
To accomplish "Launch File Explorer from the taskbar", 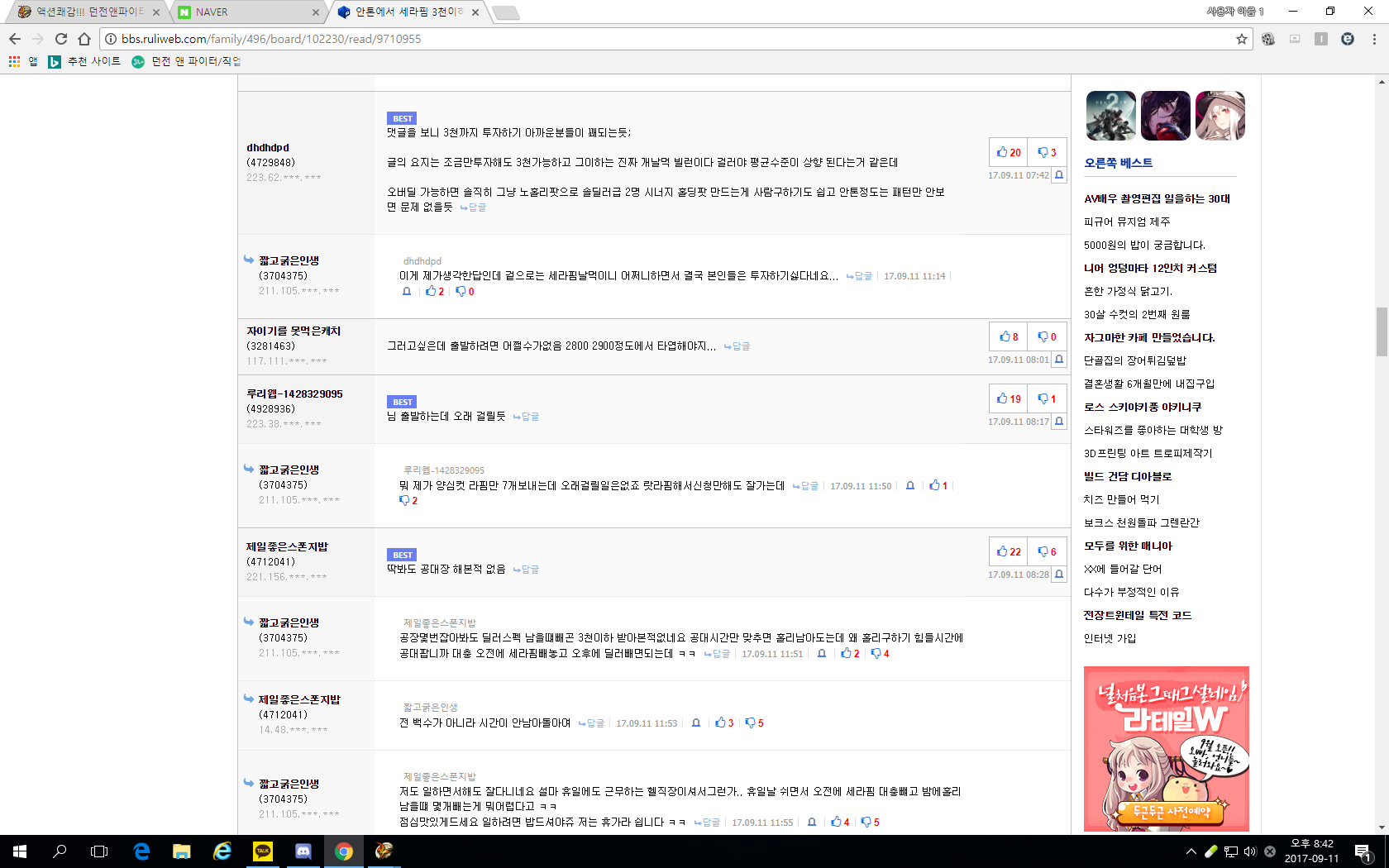I will pyautogui.click(x=182, y=851).
